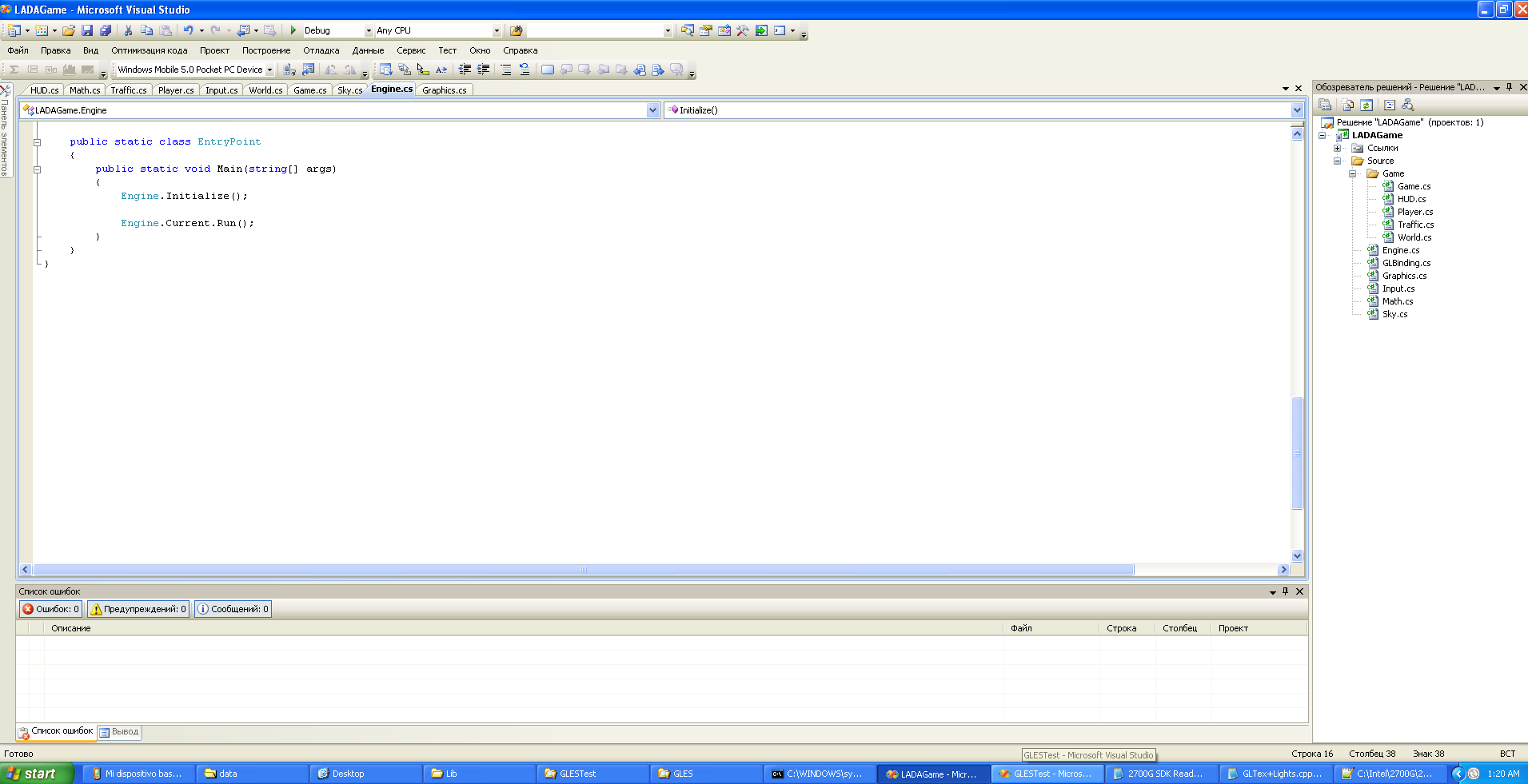1528x784 pixels.
Task: Open the Initialize() member dropdown
Action: coord(1297,110)
